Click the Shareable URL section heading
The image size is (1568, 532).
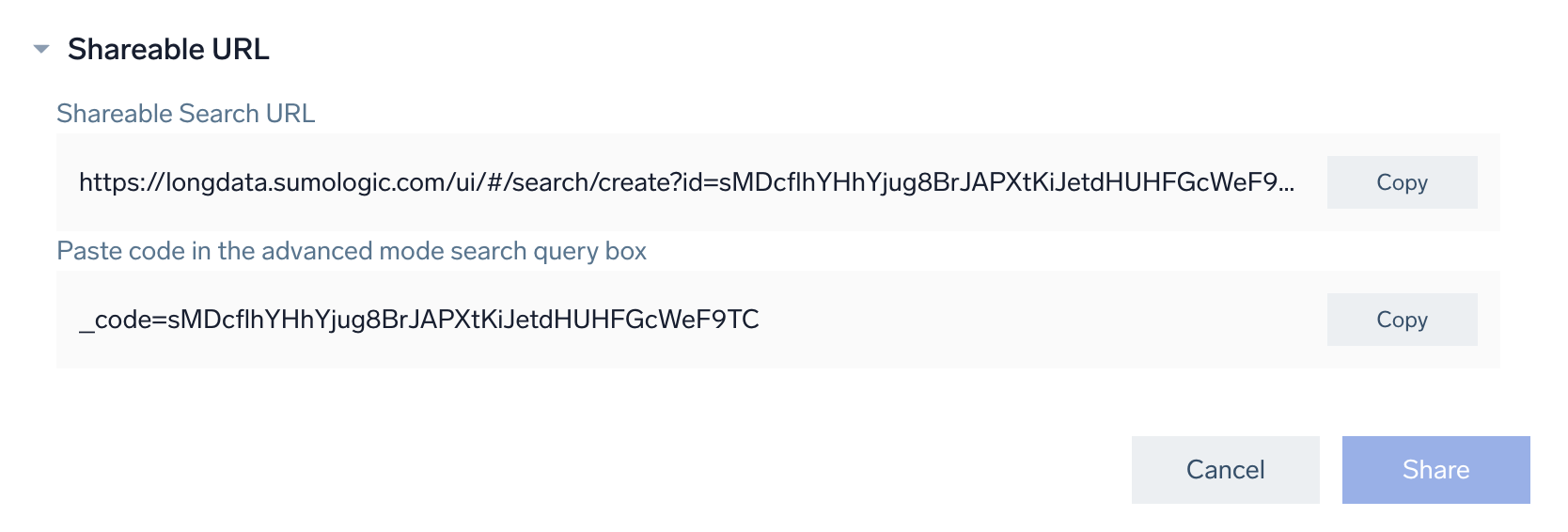(168, 49)
